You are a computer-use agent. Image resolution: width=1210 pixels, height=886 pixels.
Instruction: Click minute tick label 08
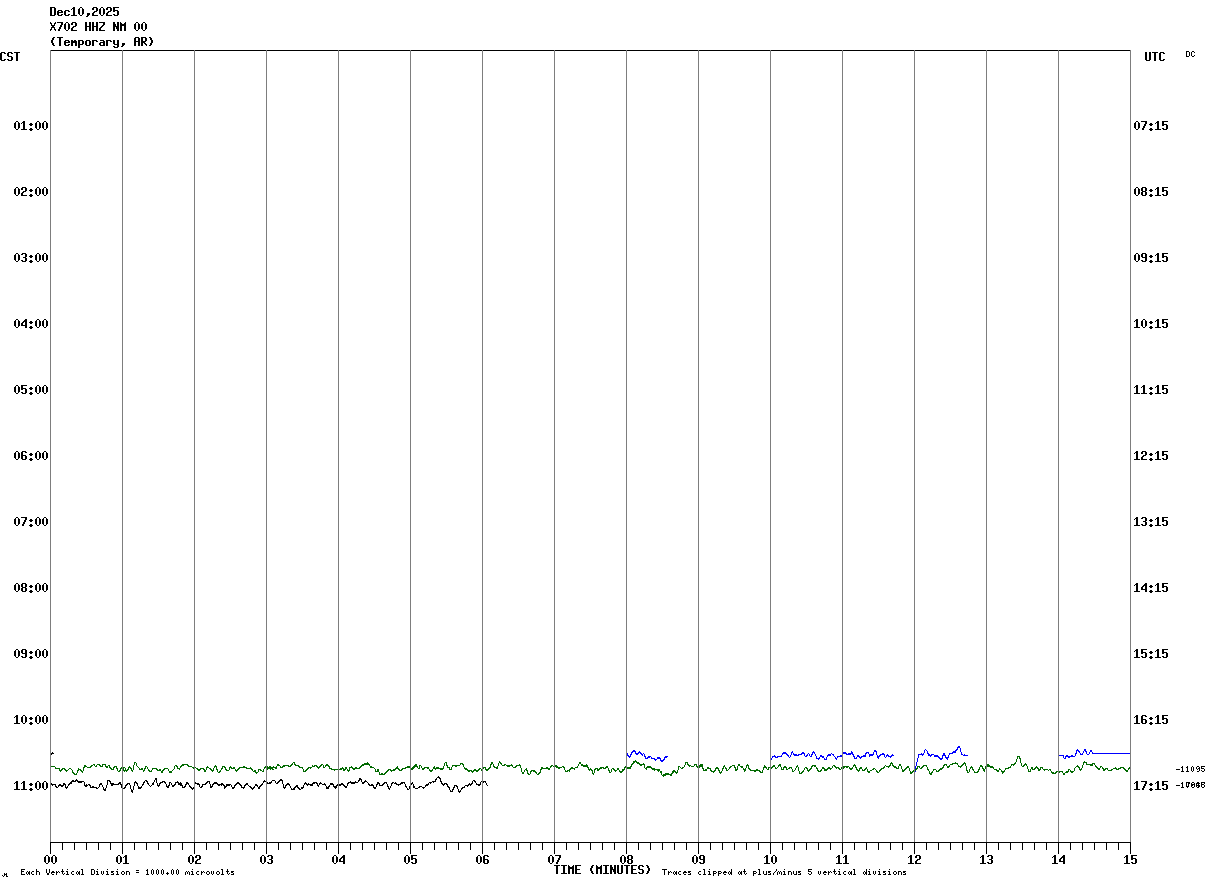626,859
